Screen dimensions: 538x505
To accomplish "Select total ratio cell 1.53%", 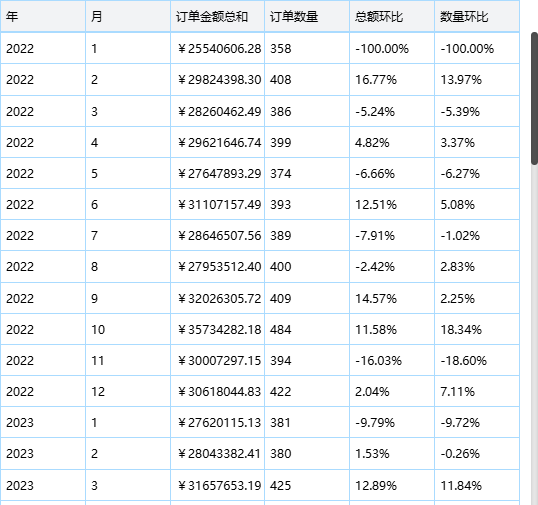I will (x=392, y=454).
